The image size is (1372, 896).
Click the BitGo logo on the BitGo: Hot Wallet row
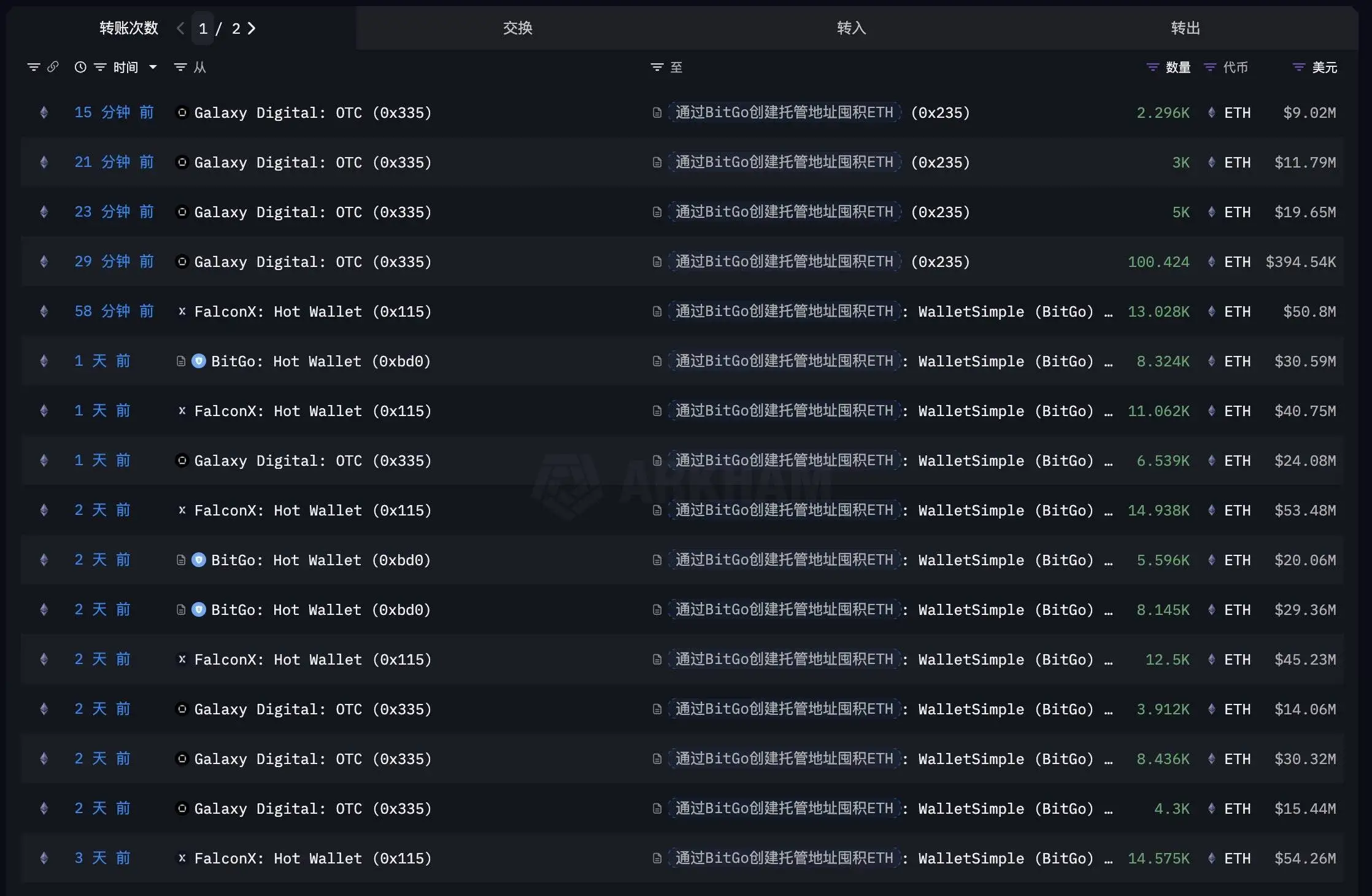coord(198,361)
